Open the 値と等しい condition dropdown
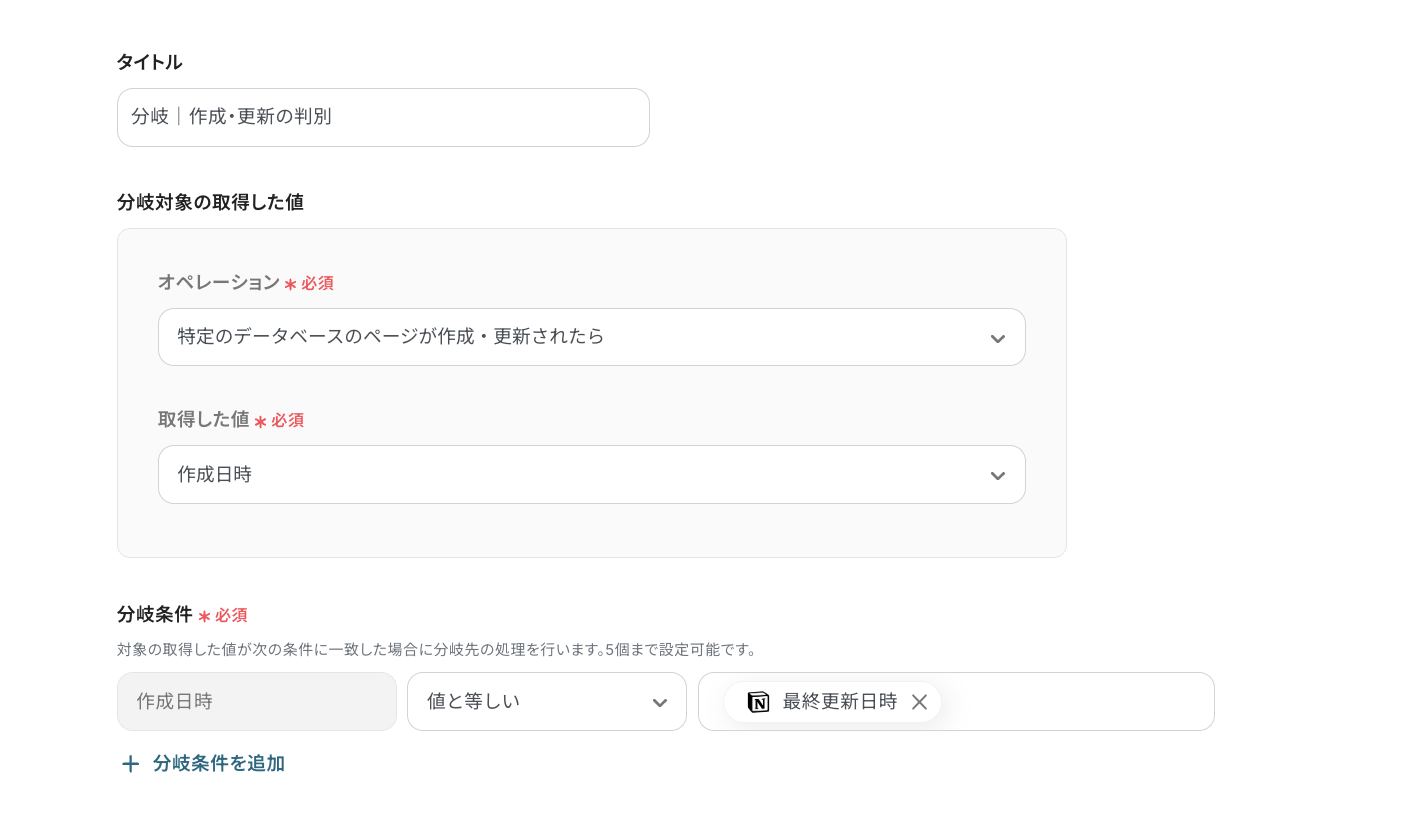This screenshot has height=834, width=1422. (546, 701)
